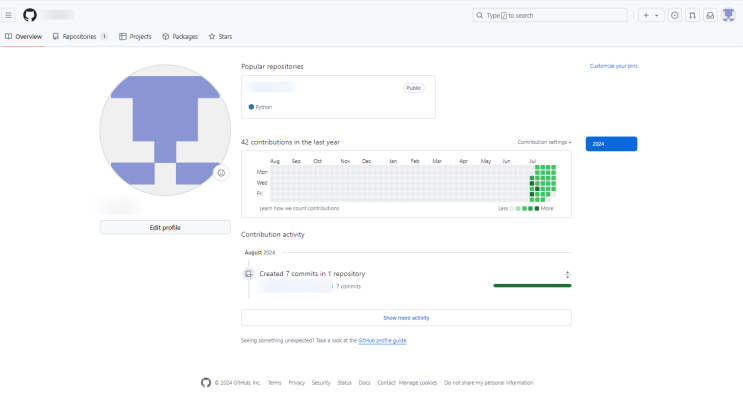The image size is (743, 417).
Task: Open the notifications inbox icon
Action: 710,15
